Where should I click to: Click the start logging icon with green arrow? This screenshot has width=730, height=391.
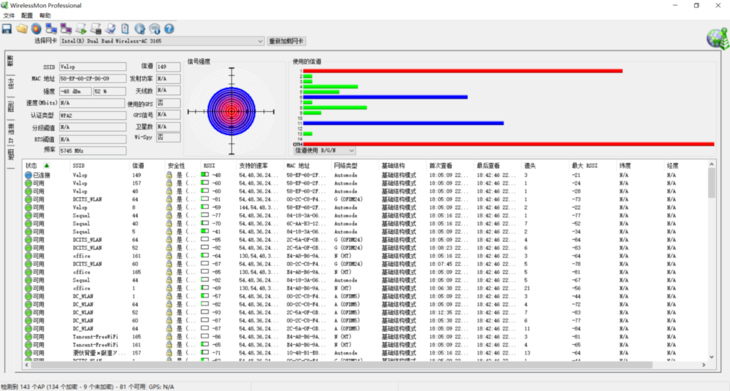click(81, 29)
